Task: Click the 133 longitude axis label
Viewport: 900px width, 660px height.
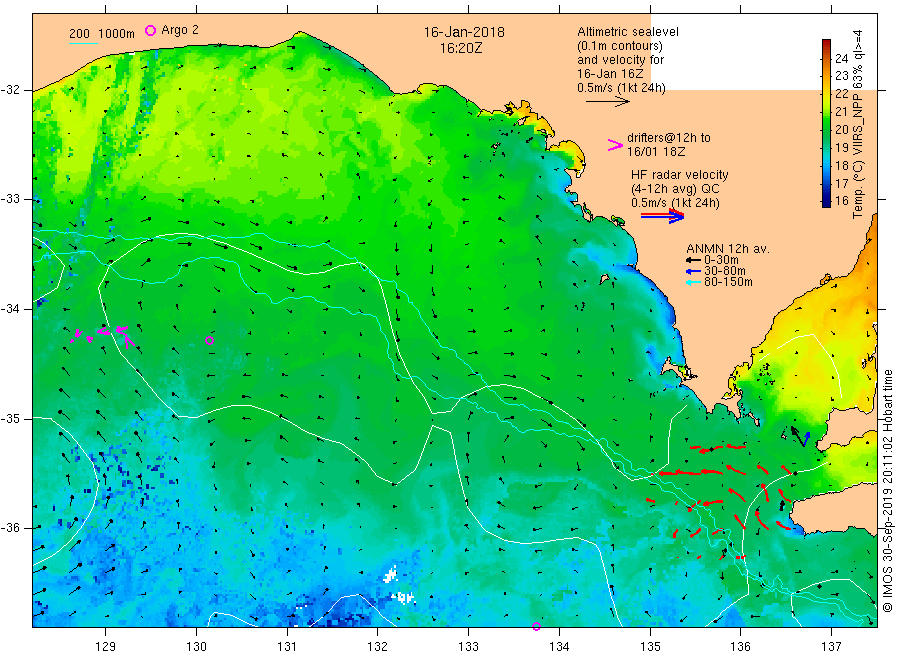Action: 468,646
